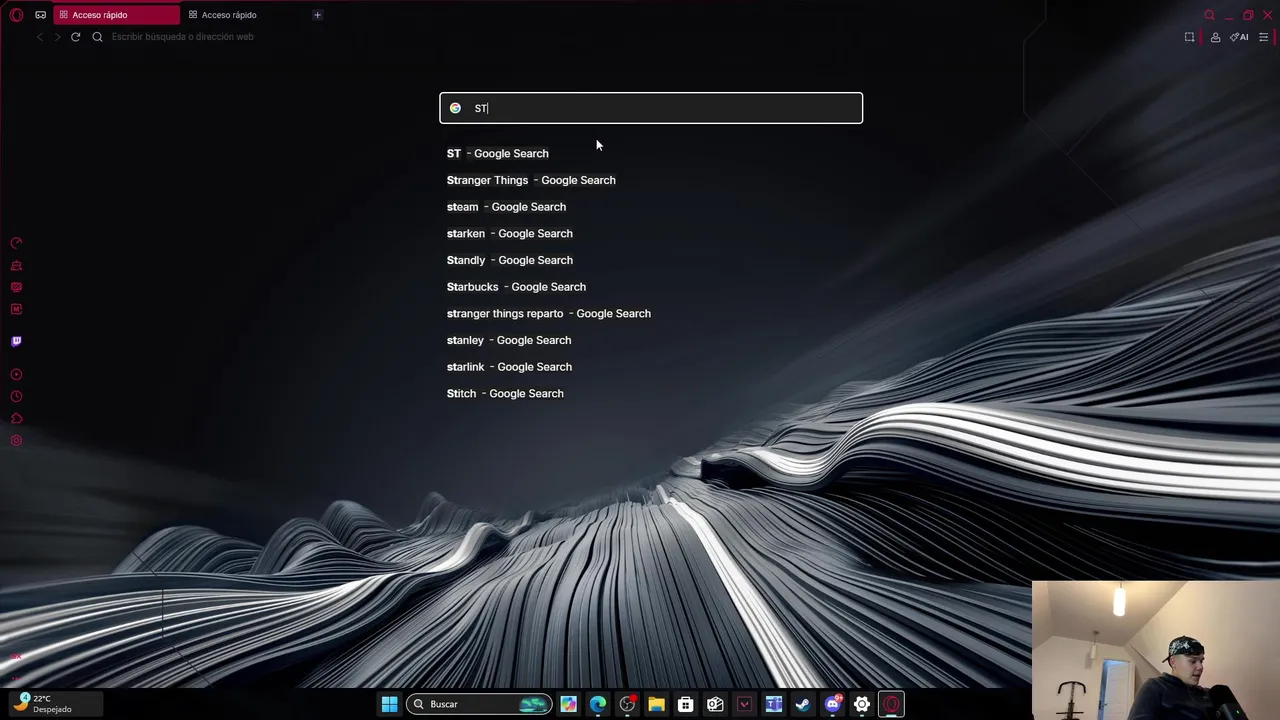Viewport: 1280px width, 720px height.
Task: Open the AI assistant button
Action: coord(1239,37)
